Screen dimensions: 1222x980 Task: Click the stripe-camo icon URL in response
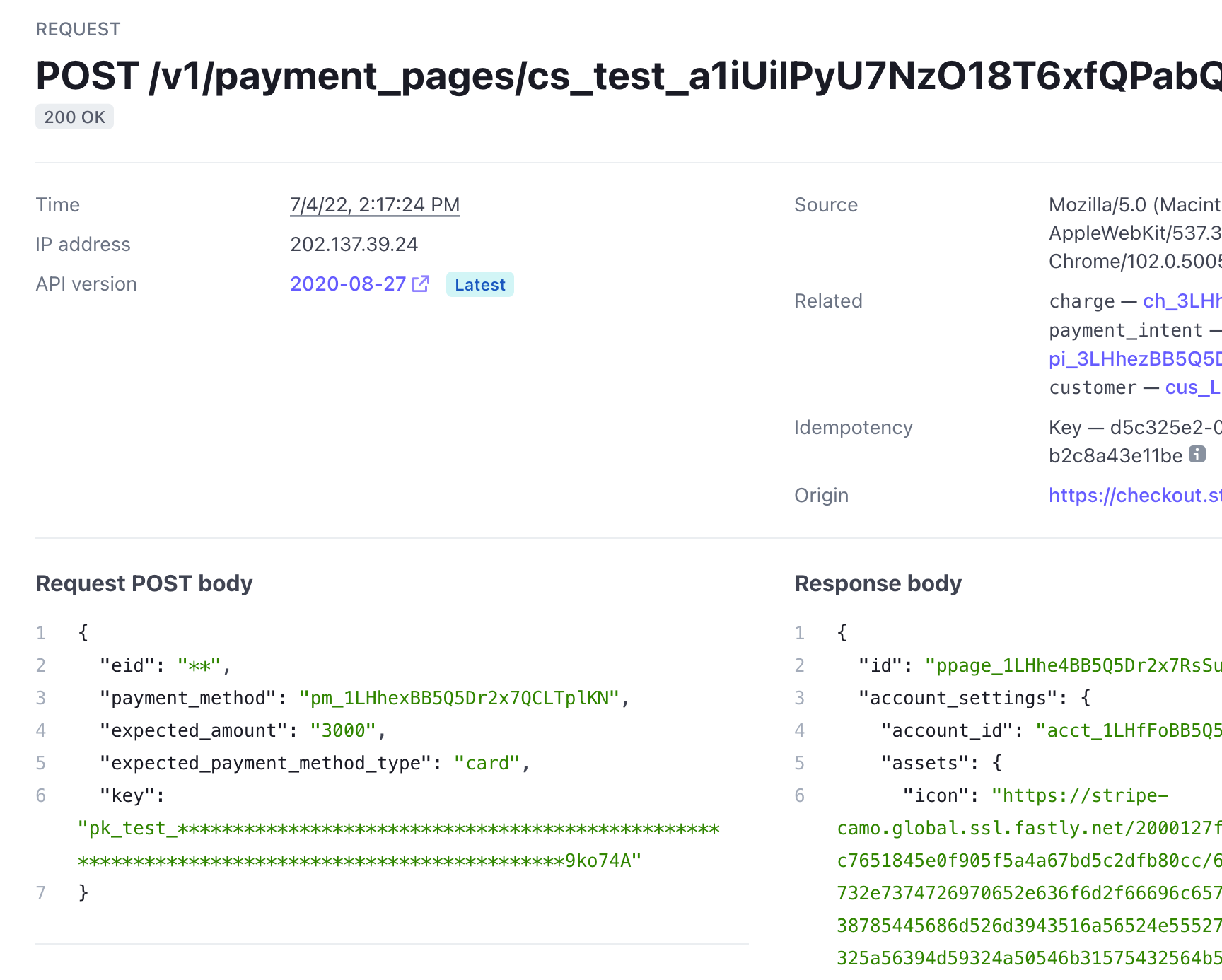pos(1079,795)
